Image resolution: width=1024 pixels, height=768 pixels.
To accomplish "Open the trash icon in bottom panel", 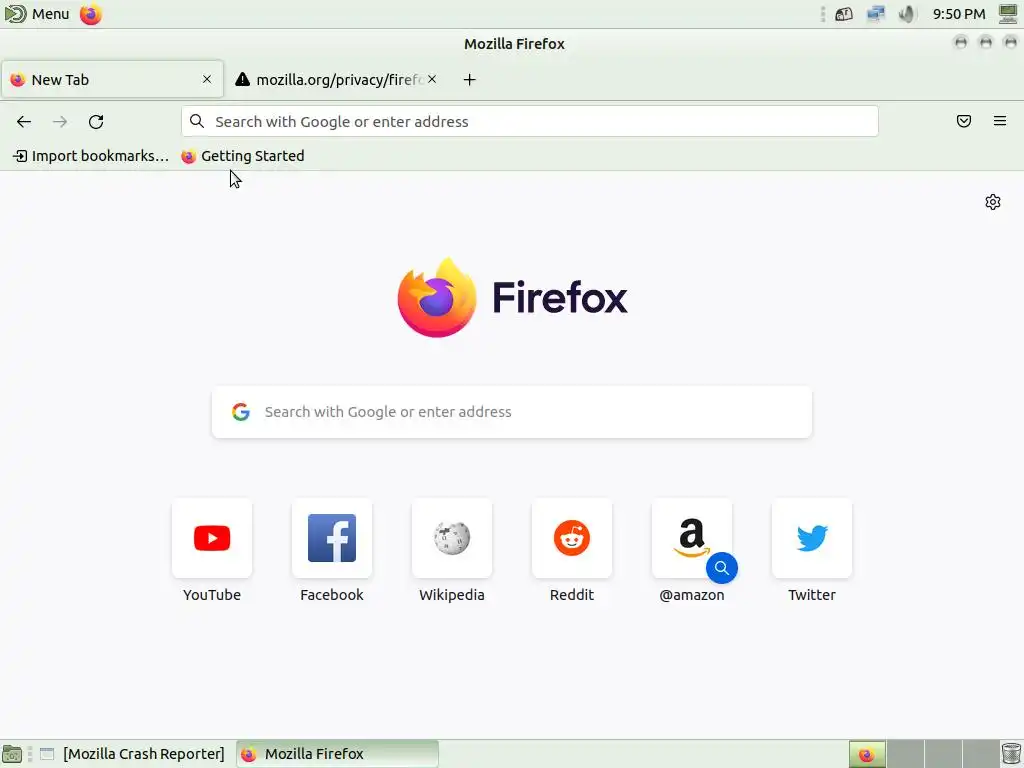I will [x=1011, y=754].
